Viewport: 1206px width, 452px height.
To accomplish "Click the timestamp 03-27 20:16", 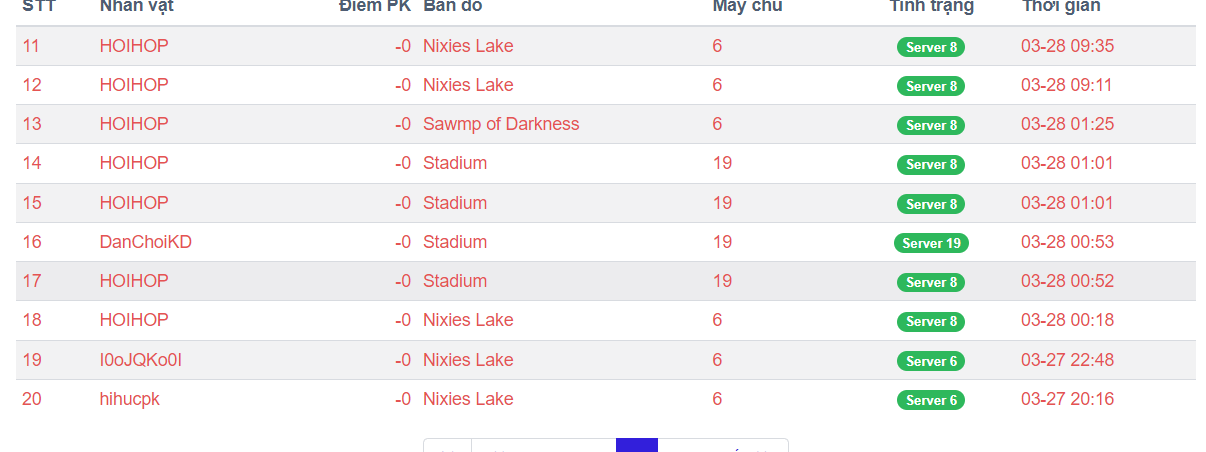I will [x=1067, y=399].
